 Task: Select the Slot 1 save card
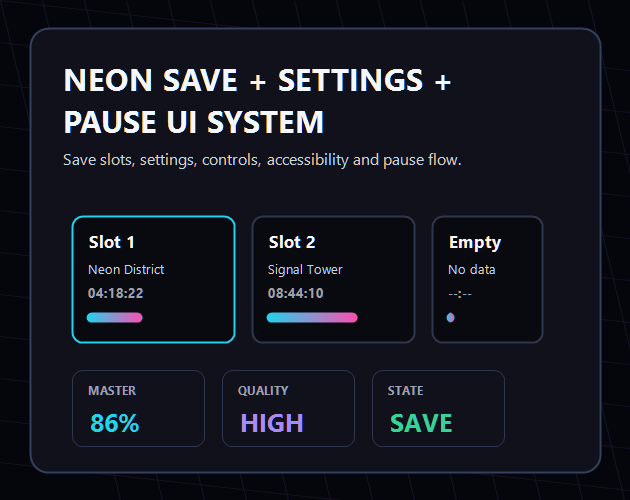[153, 279]
